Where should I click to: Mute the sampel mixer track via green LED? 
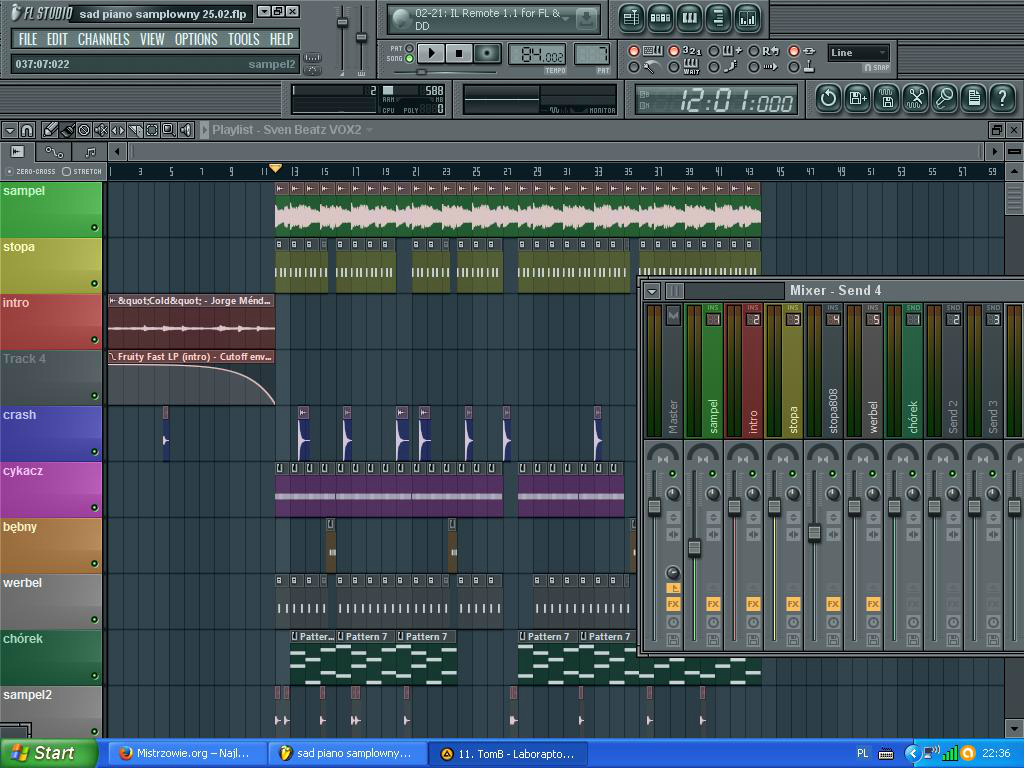[712, 473]
